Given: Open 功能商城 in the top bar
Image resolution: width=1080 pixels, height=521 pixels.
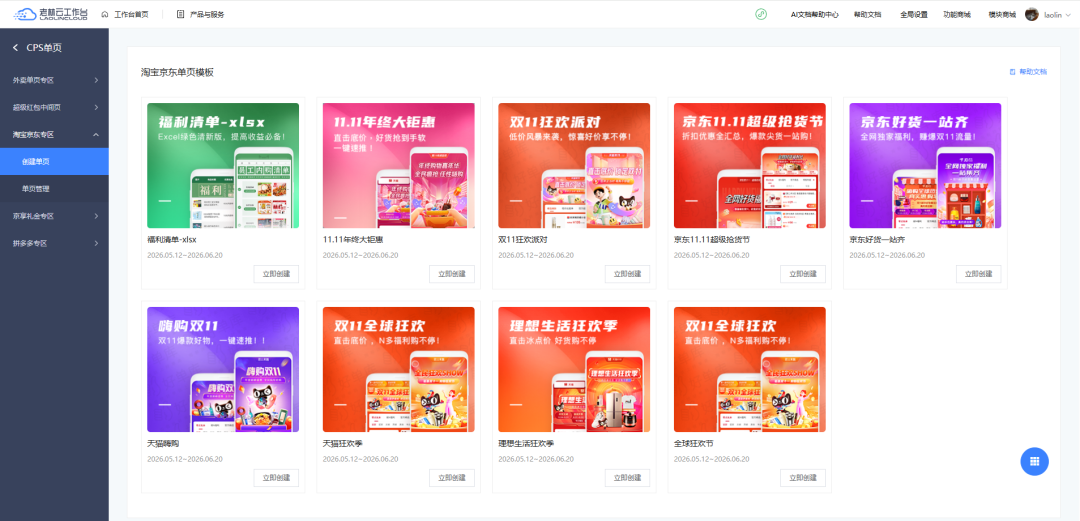Looking at the screenshot, I should (x=957, y=14).
